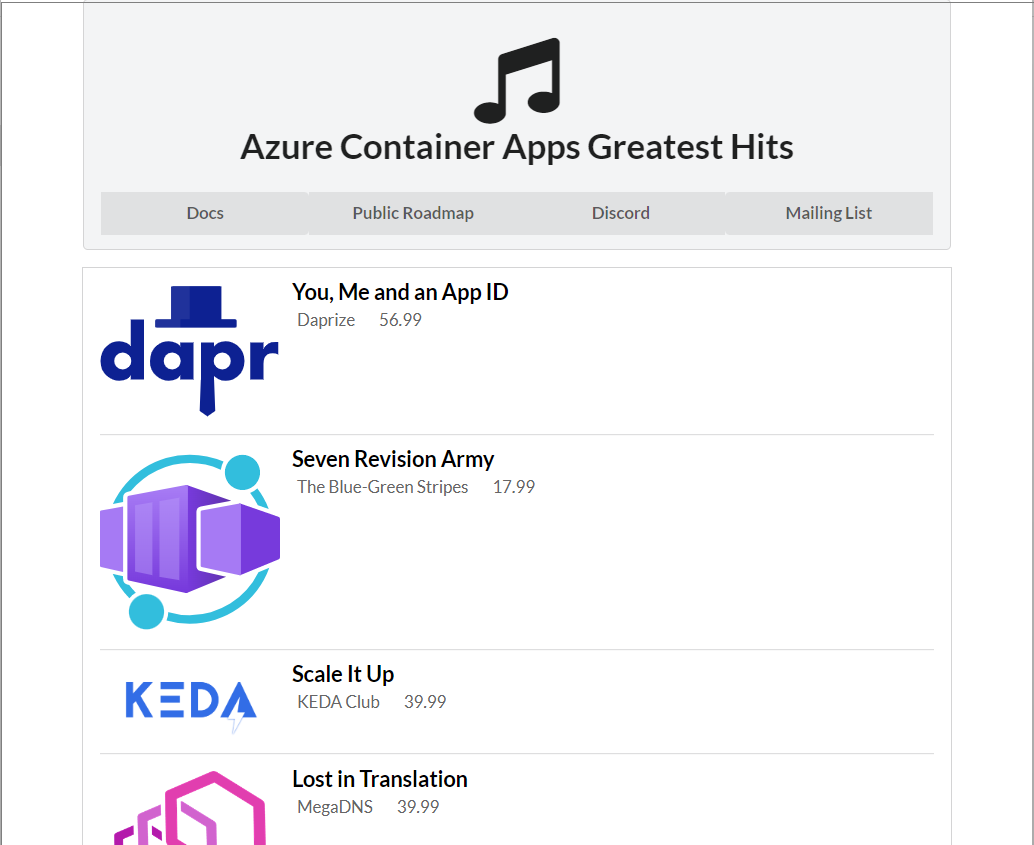Click the dapr logo album image

coord(190,351)
